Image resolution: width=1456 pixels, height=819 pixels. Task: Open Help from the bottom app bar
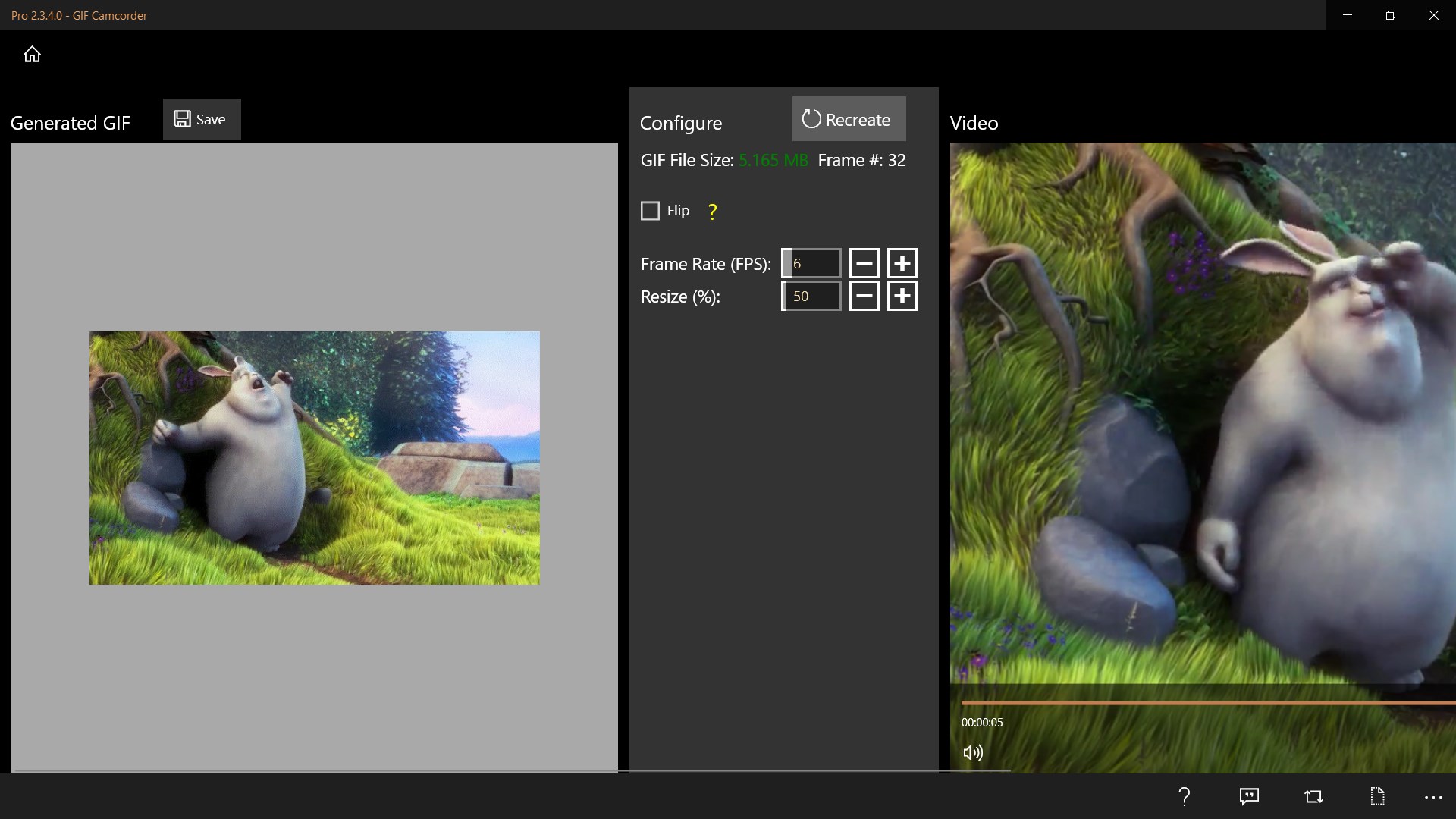pyautogui.click(x=1184, y=796)
